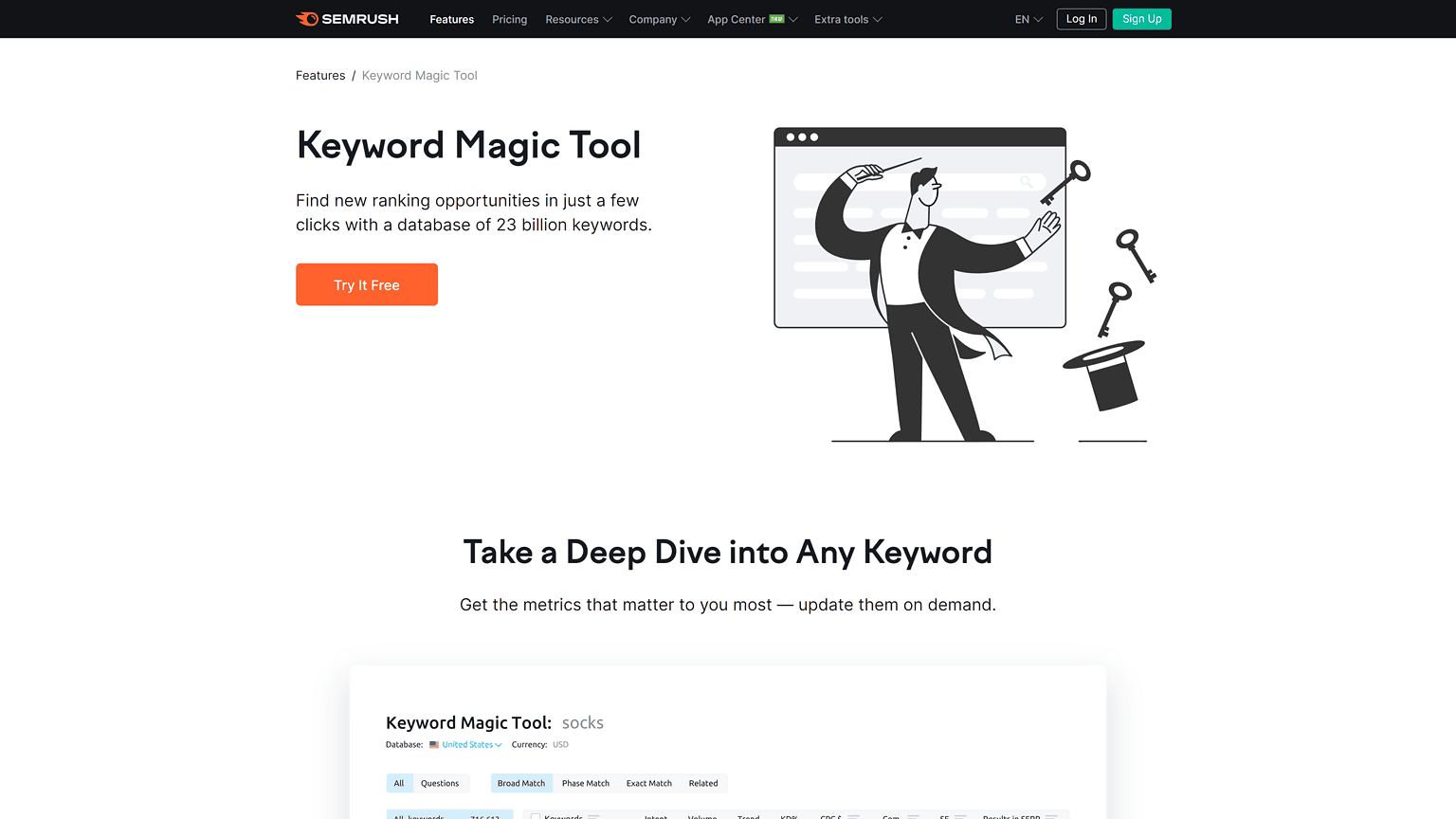This screenshot has width=1456, height=819.
Task: Open the United States database dropdown
Action: tap(472, 745)
